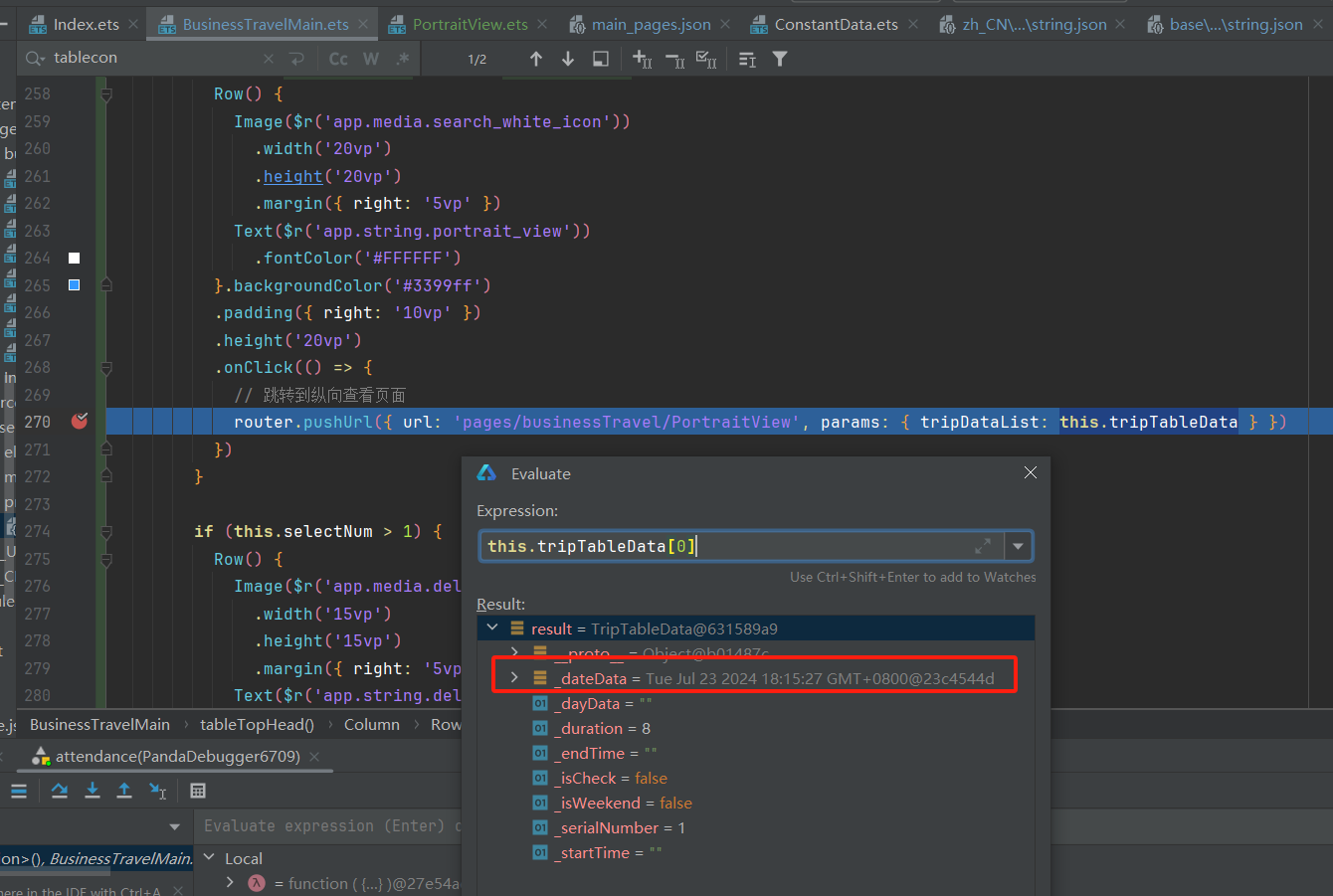
Task: Expand the function variable node
Action: point(231,883)
